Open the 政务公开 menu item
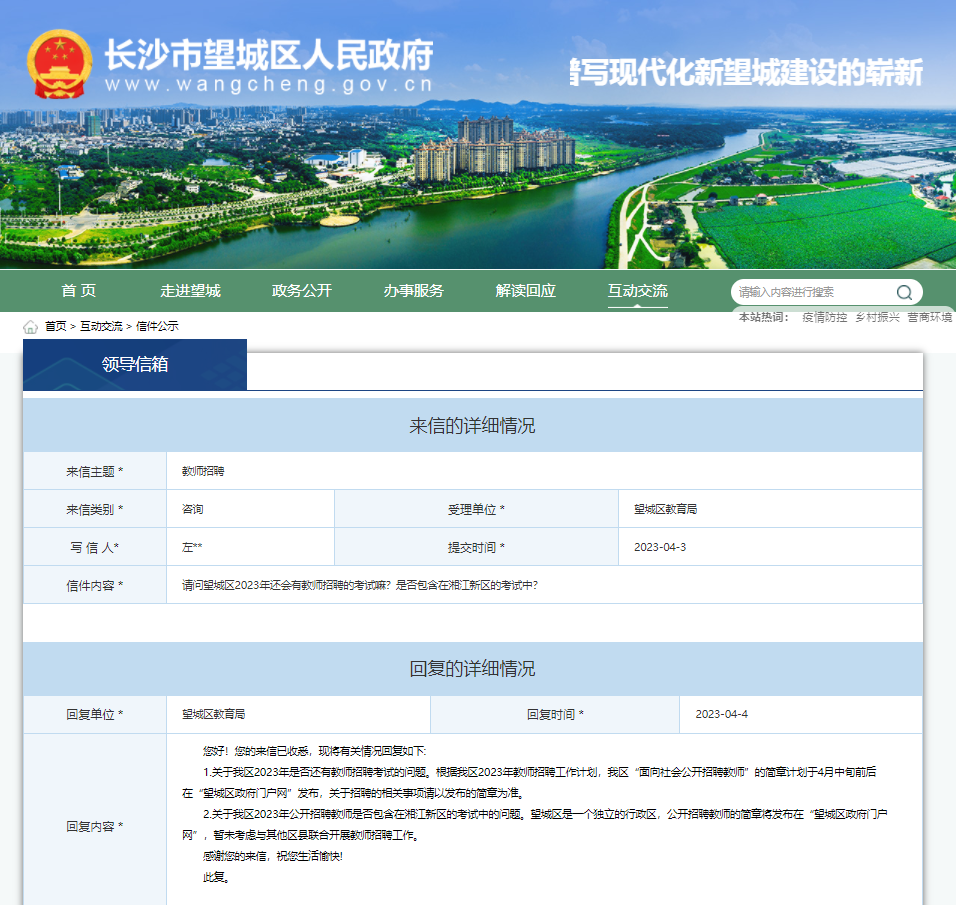 tap(302, 291)
